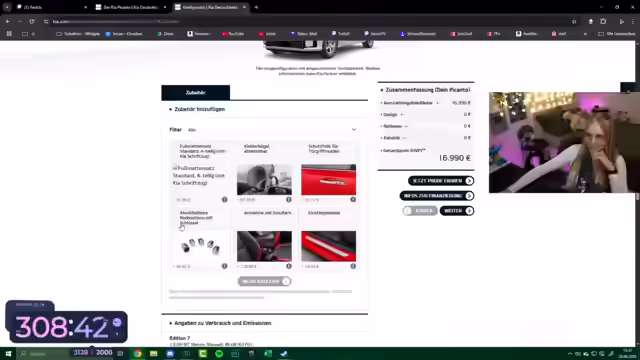Screen dimensions: 640x360
Task: Switch to Der Kia Picanto browser tab
Action: [131, 7]
